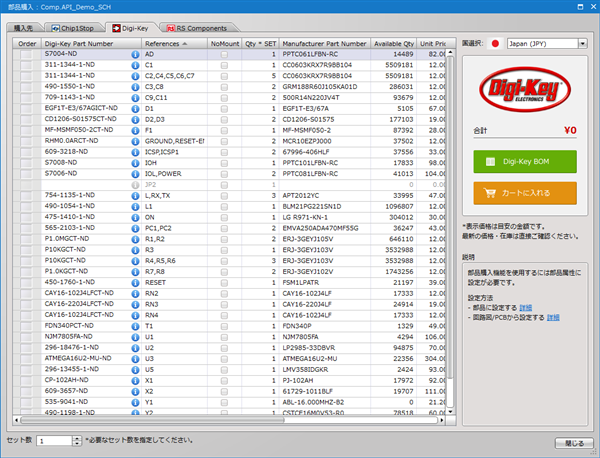Tick Order checkbox for NJM7805FA-ND row

tap(26, 337)
